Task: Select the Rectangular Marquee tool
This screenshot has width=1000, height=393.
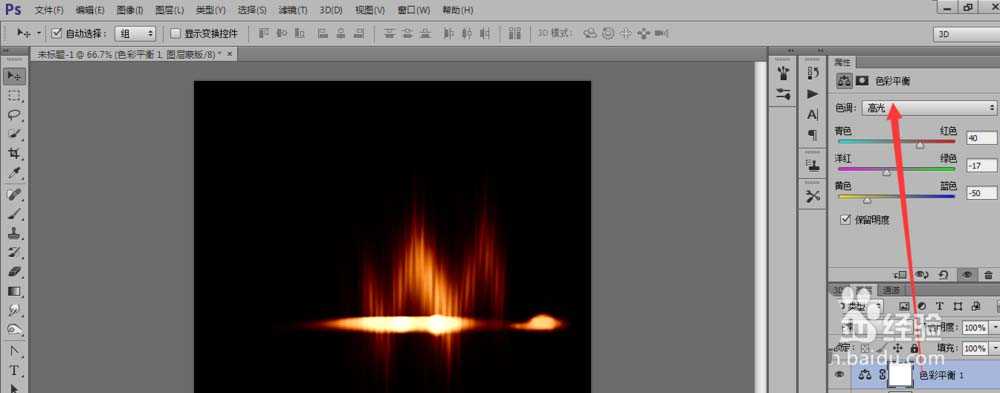Action: tap(14, 96)
